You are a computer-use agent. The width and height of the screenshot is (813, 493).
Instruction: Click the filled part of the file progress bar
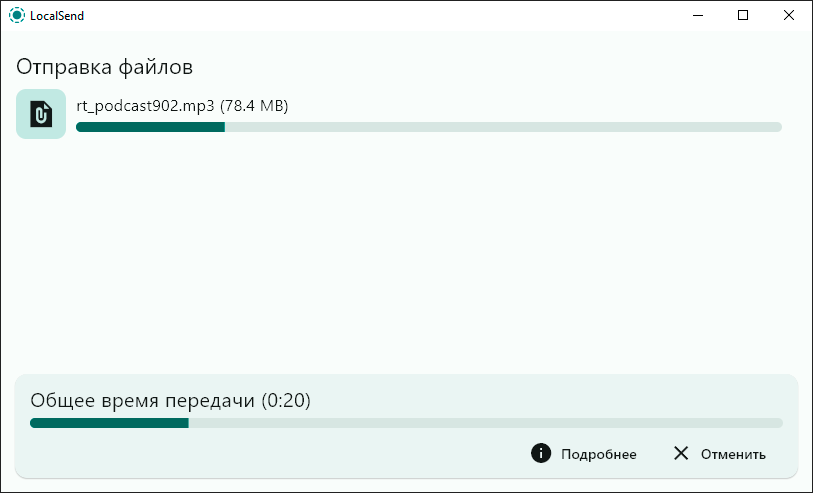click(x=150, y=127)
